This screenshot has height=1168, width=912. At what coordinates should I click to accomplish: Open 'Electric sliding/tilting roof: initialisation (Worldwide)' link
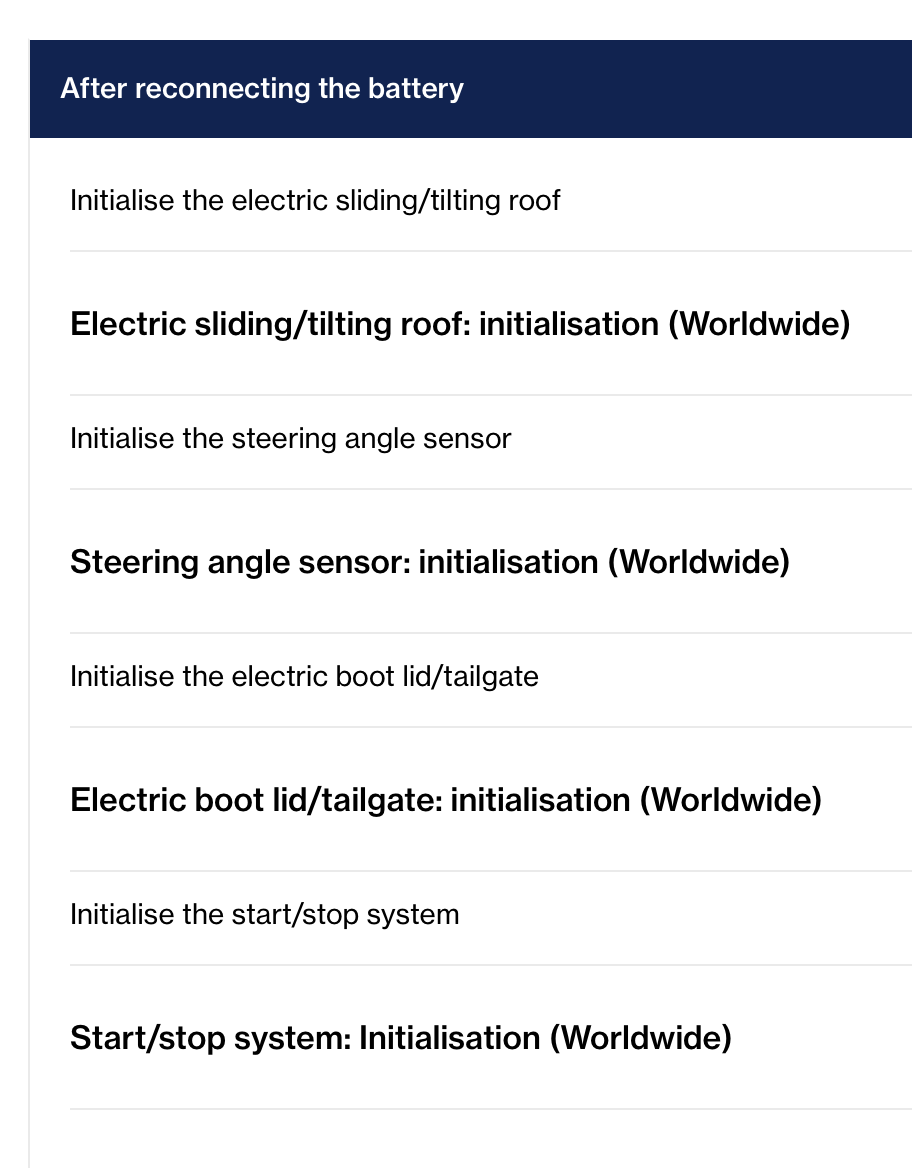point(460,324)
